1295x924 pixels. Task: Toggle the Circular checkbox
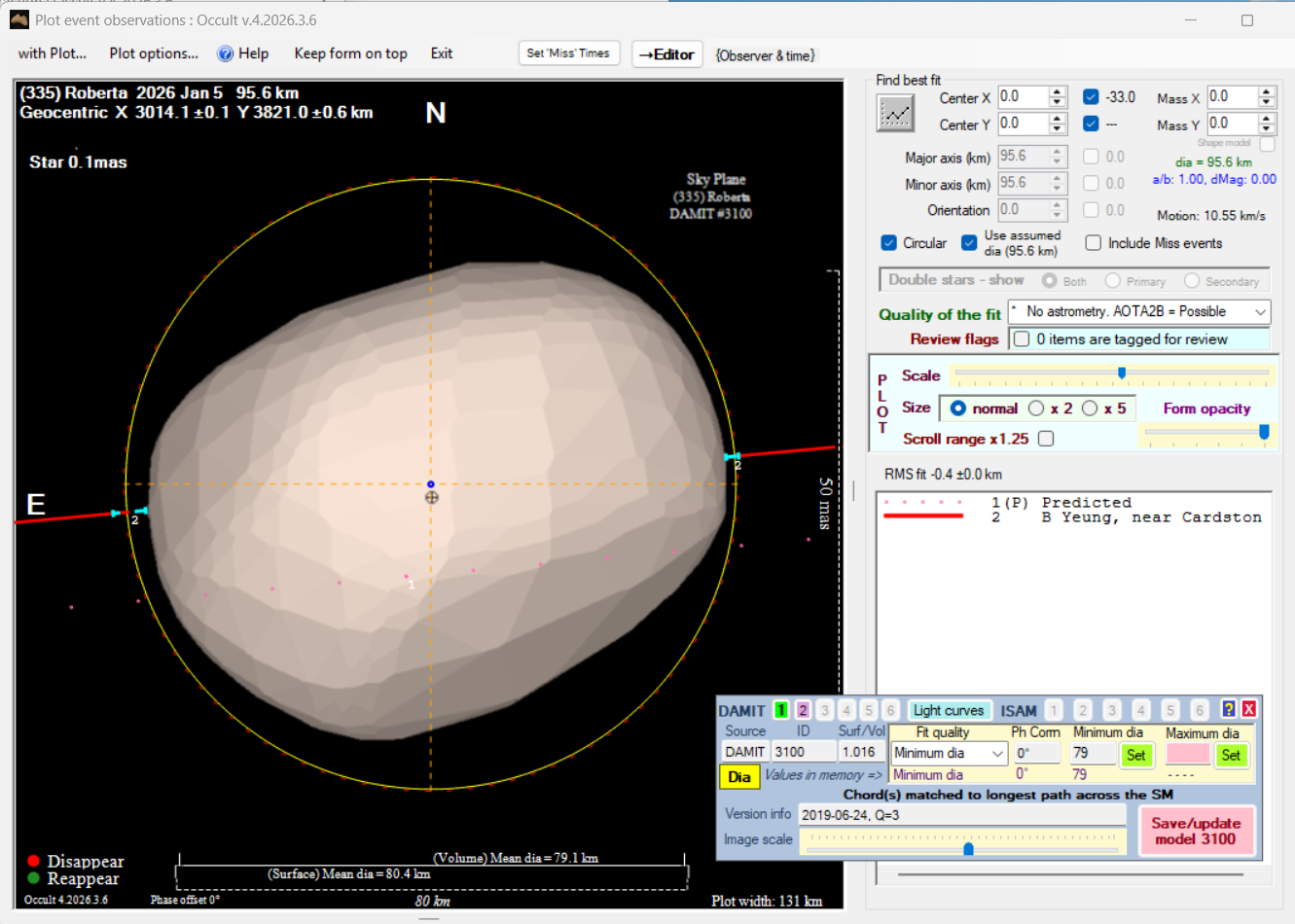[889, 243]
